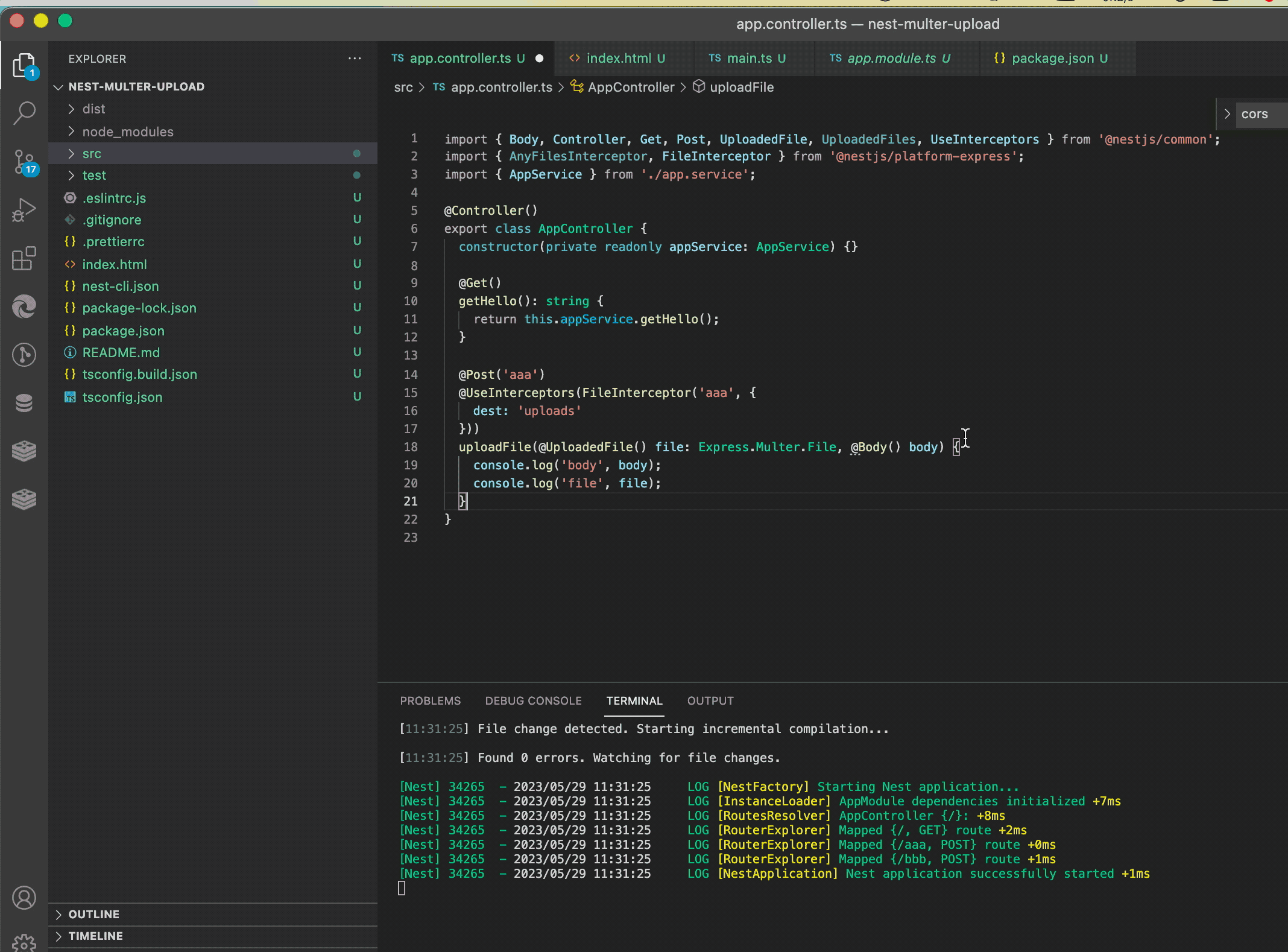Open Source Control view with 17 badge
The height and width of the screenshot is (952, 1288).
pyautogui.click(x=24, y=162)
